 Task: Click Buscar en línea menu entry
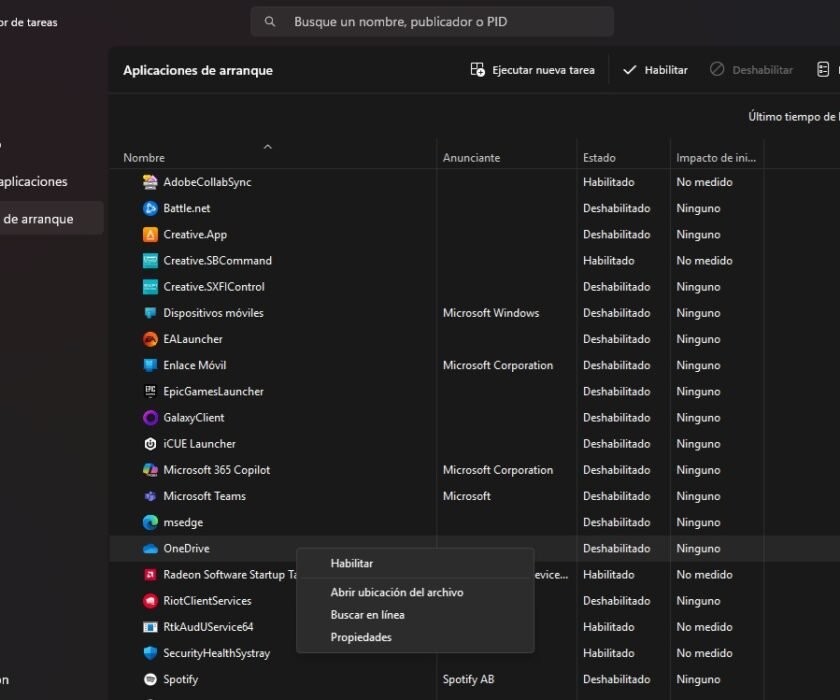367,615
